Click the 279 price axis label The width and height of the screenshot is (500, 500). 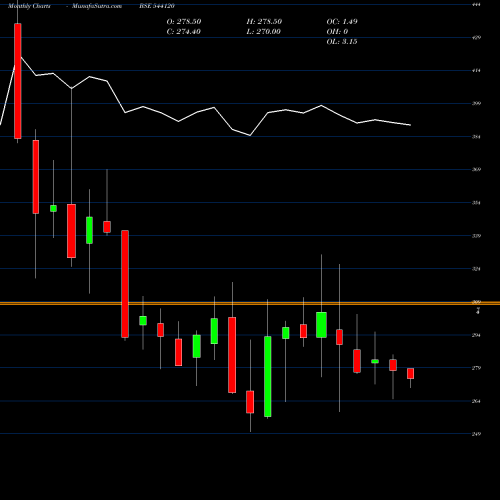coord(476,368)
